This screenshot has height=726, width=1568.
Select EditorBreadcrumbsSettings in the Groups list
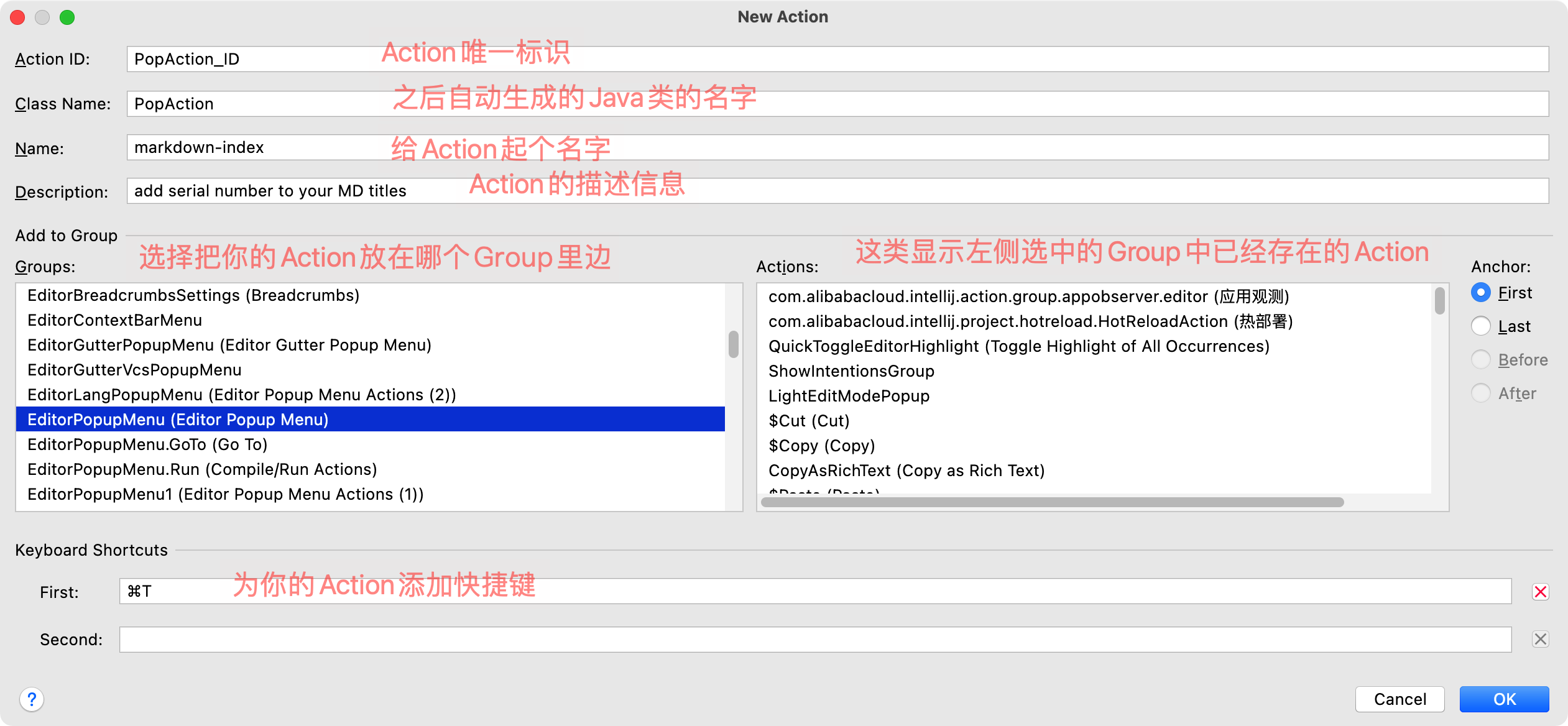pos(193,295)
